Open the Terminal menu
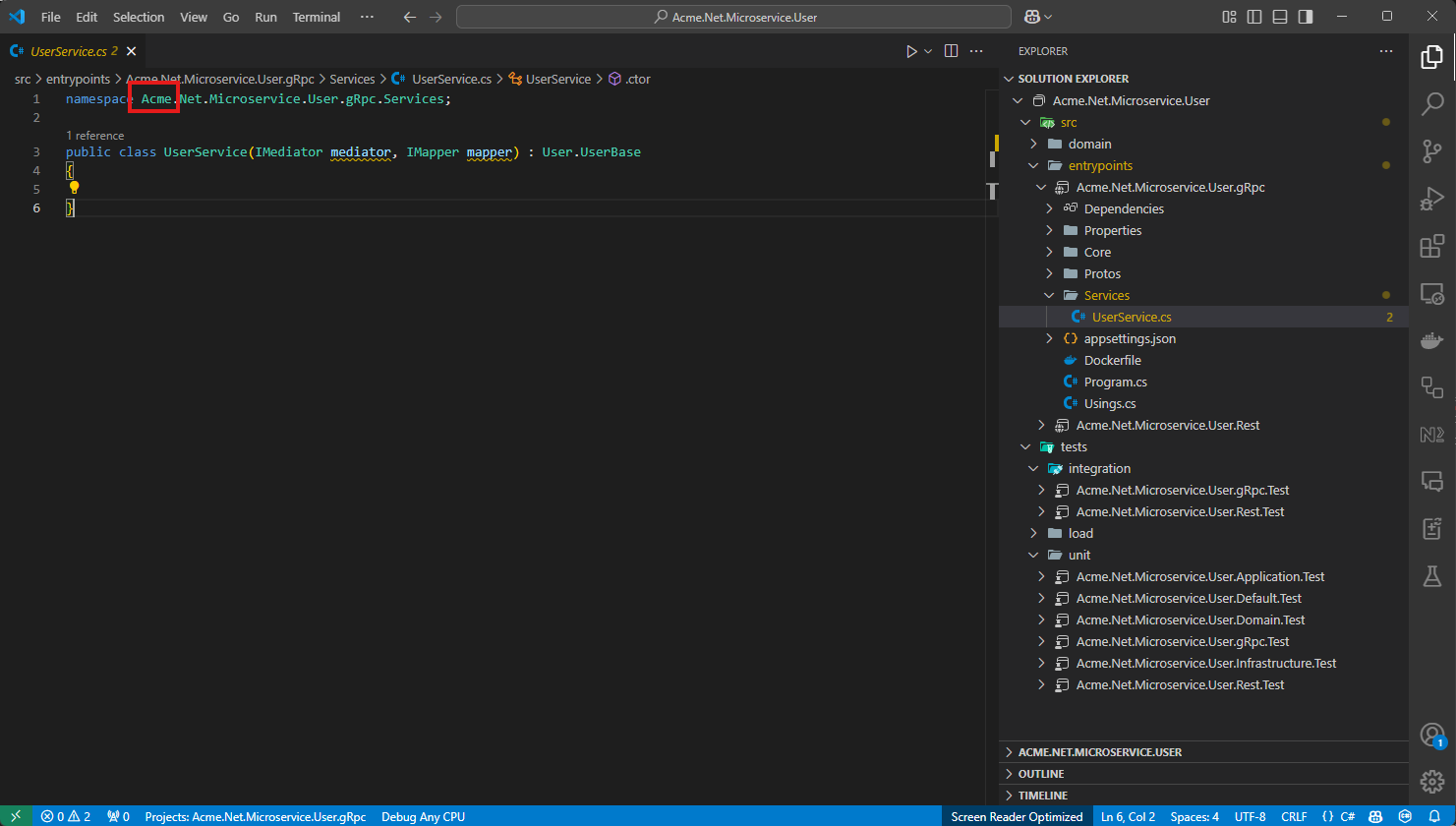1456x826 pixels. pos(316,17)
